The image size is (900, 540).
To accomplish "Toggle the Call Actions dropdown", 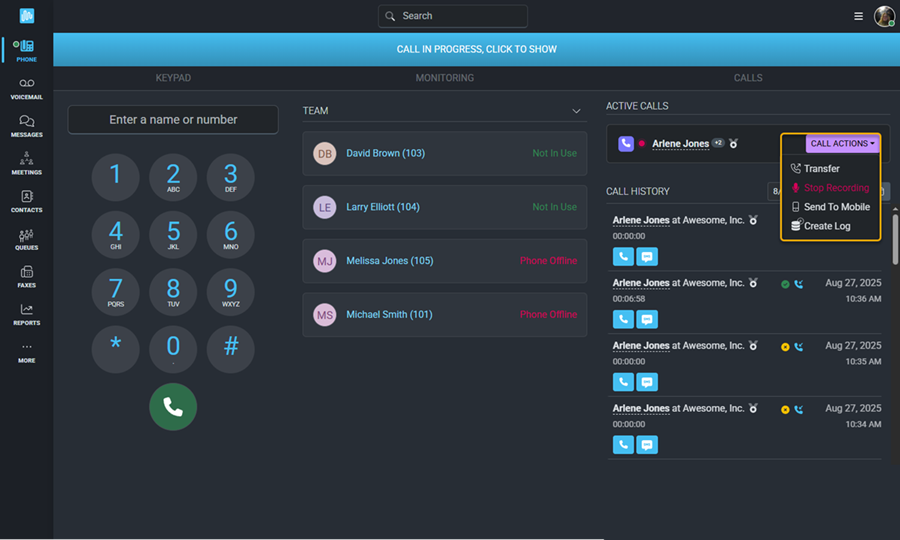I will pyautogui.click(x=842, y=144).
